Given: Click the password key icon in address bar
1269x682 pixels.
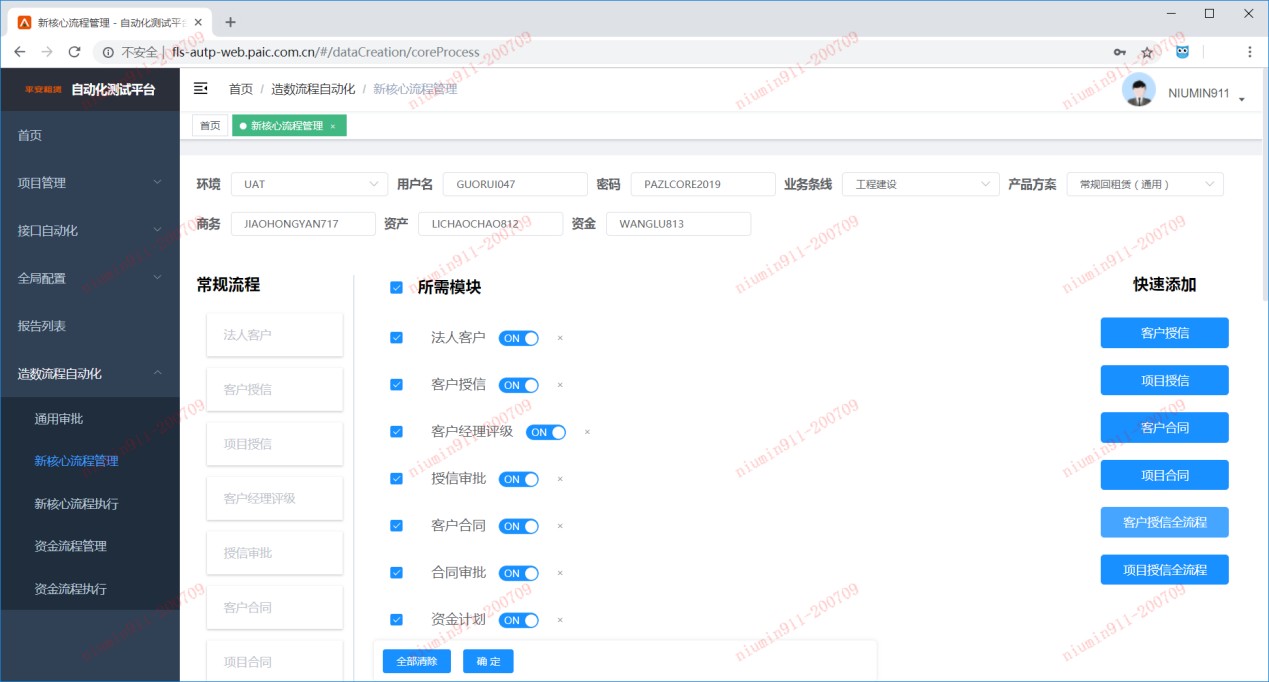Looking at the screenshot, I should (x=1119, y=52).
